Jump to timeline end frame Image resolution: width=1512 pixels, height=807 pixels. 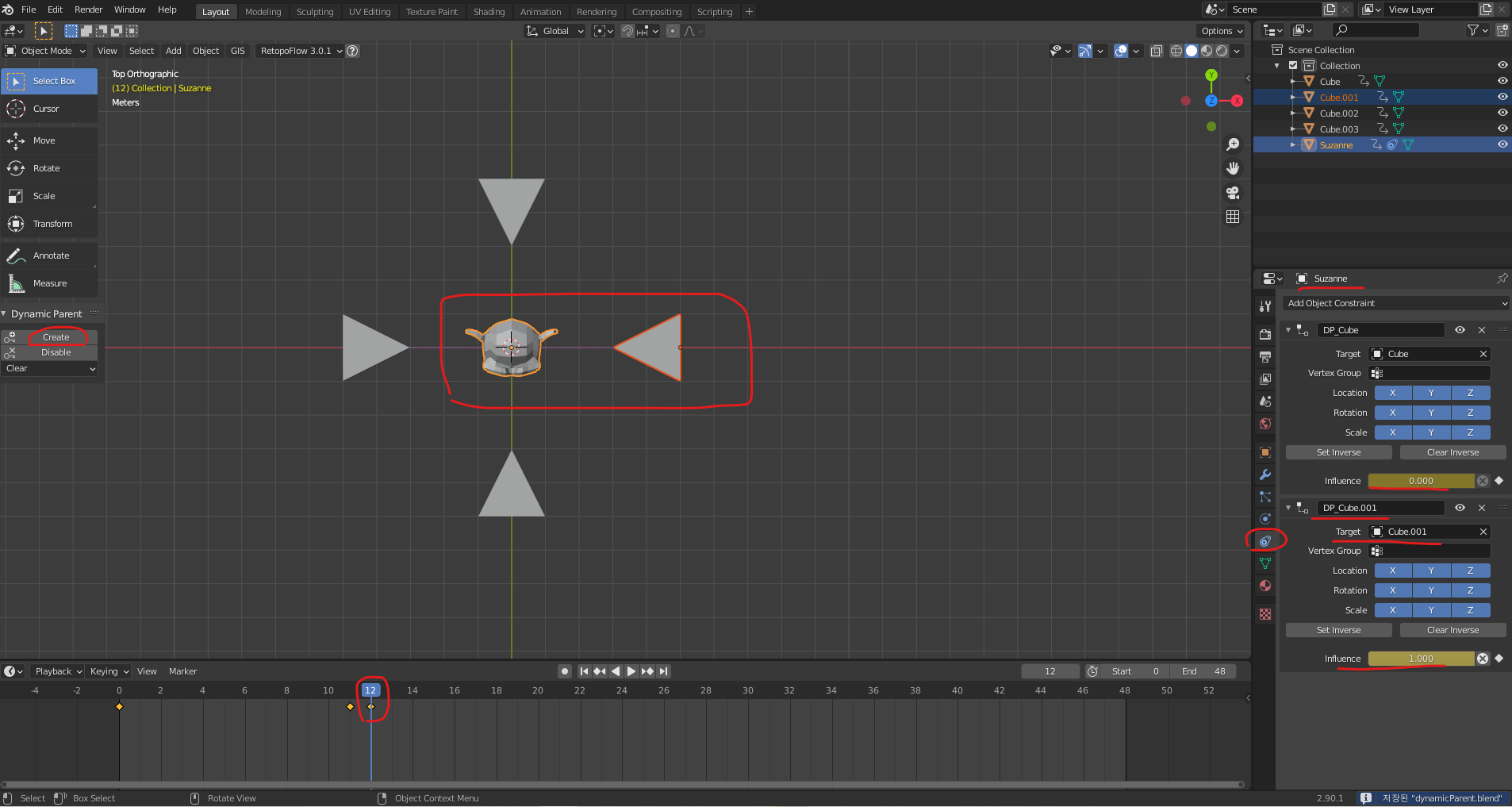(x=664, y=671)
